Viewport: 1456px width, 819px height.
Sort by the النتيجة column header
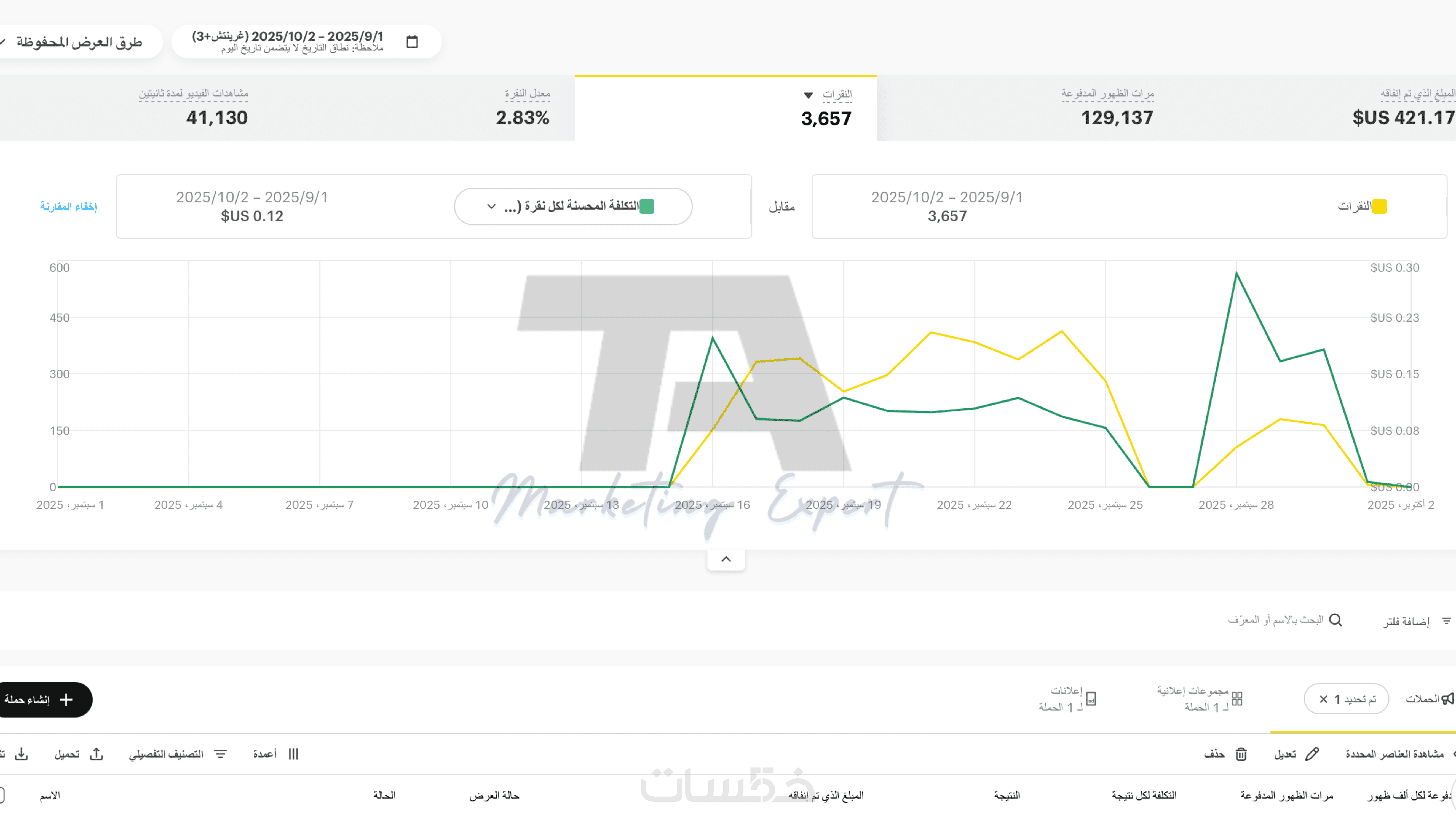[x=1007, y=796]
